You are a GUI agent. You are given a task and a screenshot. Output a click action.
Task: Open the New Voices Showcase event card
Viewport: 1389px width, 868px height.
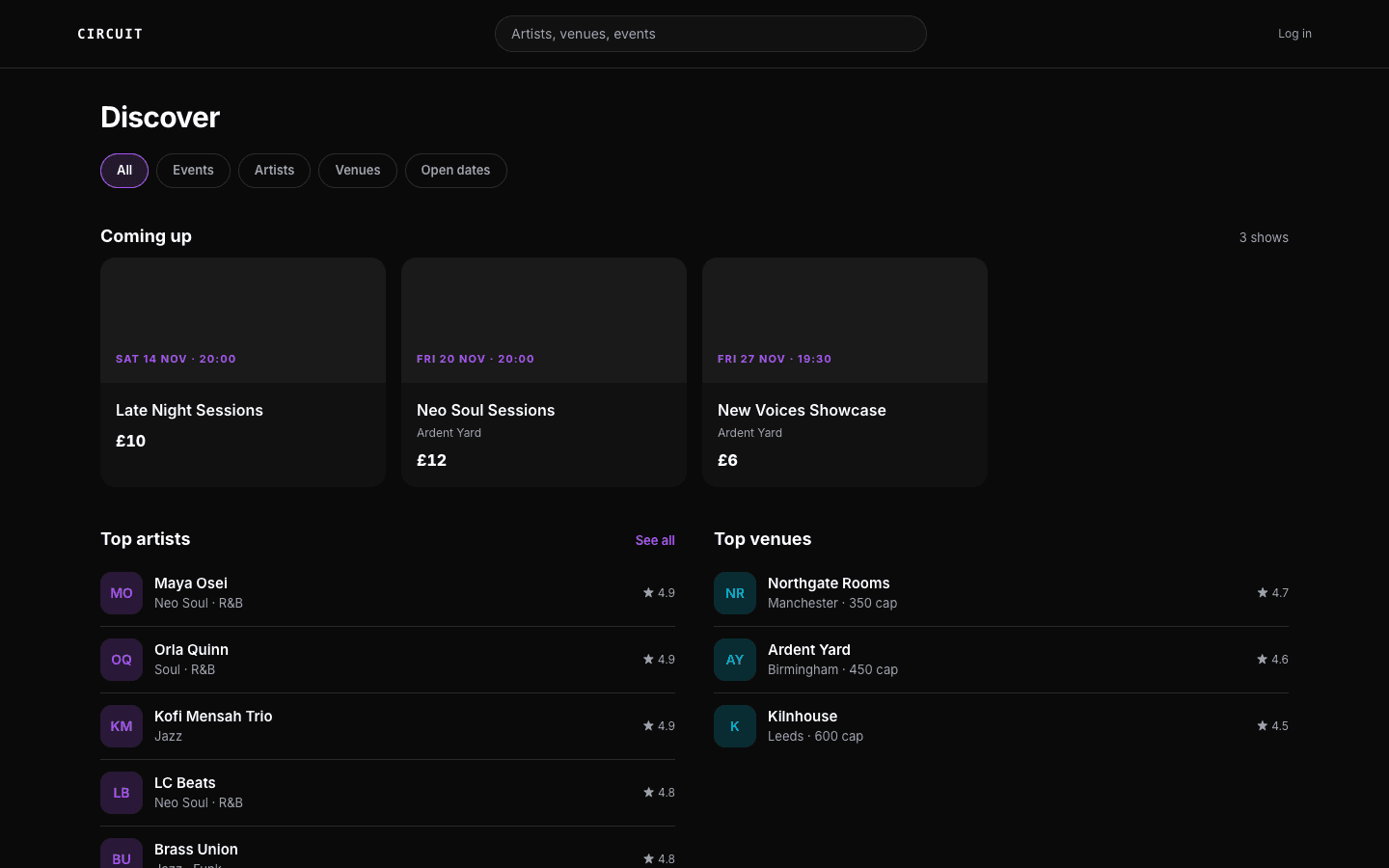pyautogui.click(x=845, y=372)
